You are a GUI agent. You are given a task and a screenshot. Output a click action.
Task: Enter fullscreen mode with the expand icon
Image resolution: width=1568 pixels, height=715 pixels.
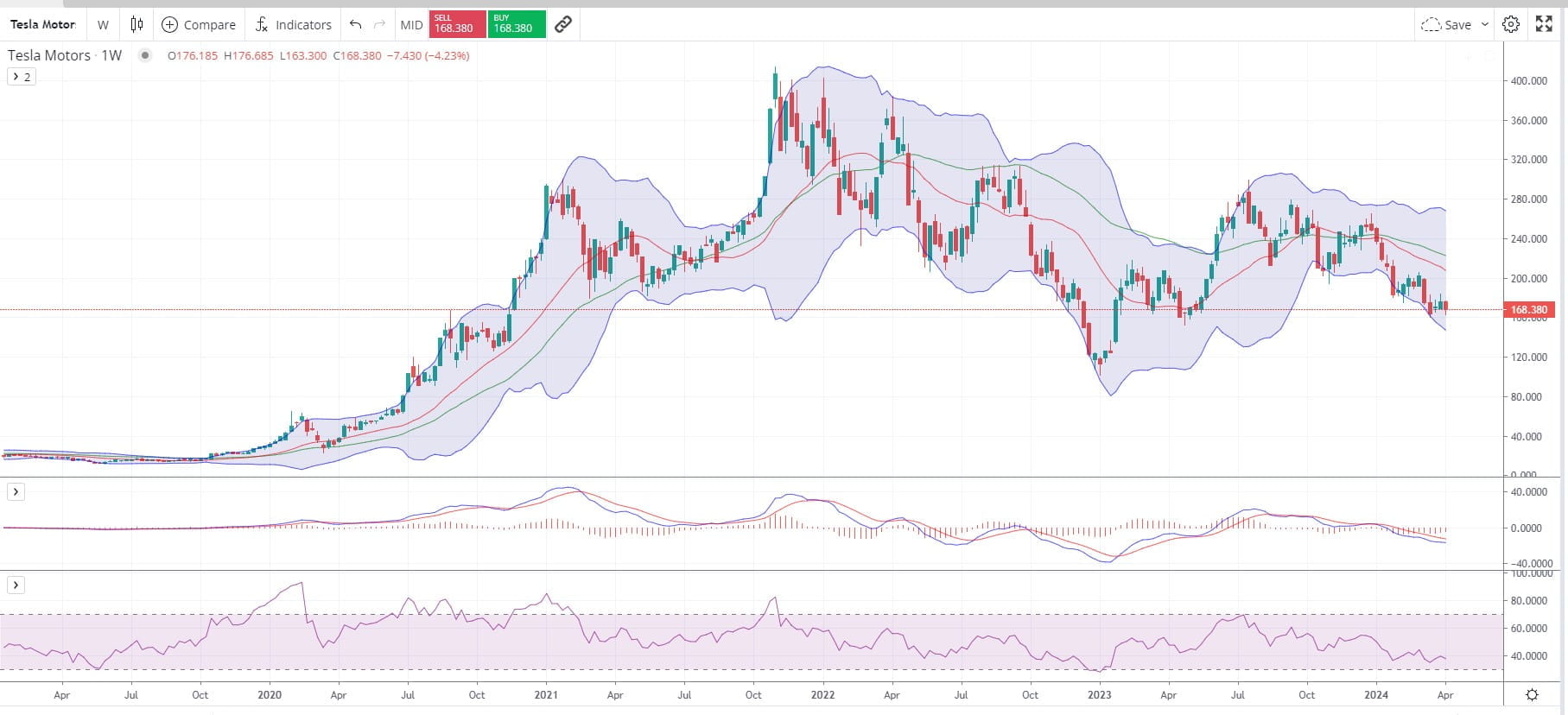(1544, 24)
